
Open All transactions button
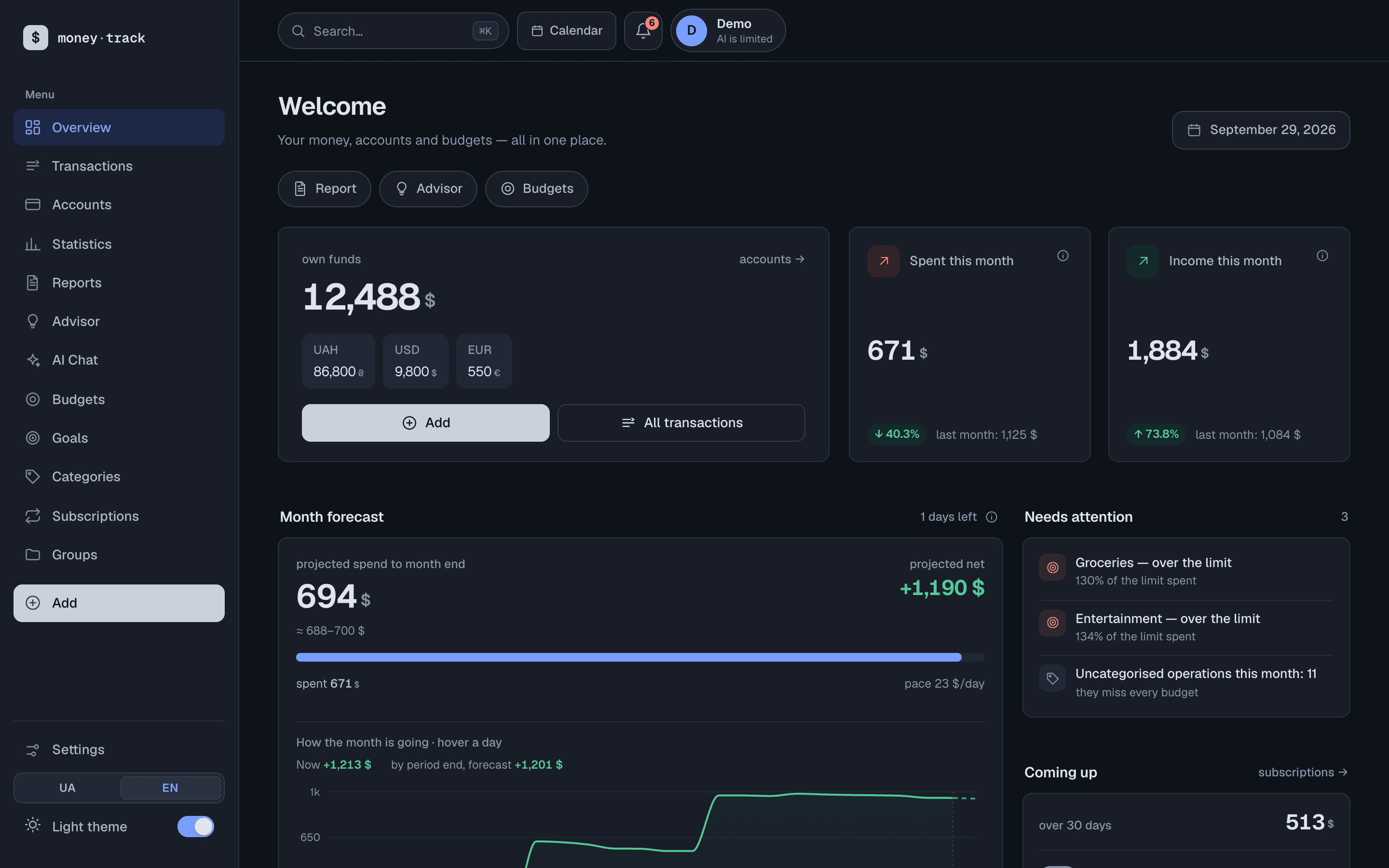click(681, 423)
